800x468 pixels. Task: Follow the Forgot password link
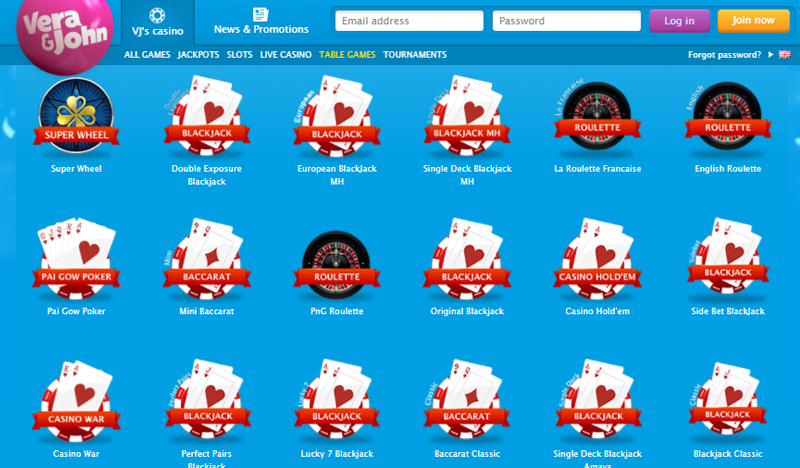click(x=724, y=55)
